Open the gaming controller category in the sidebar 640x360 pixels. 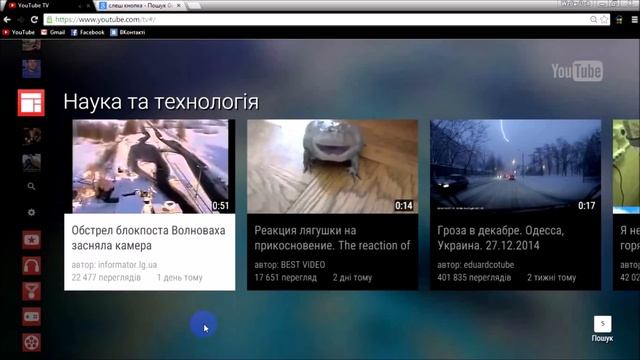[31, 317]
